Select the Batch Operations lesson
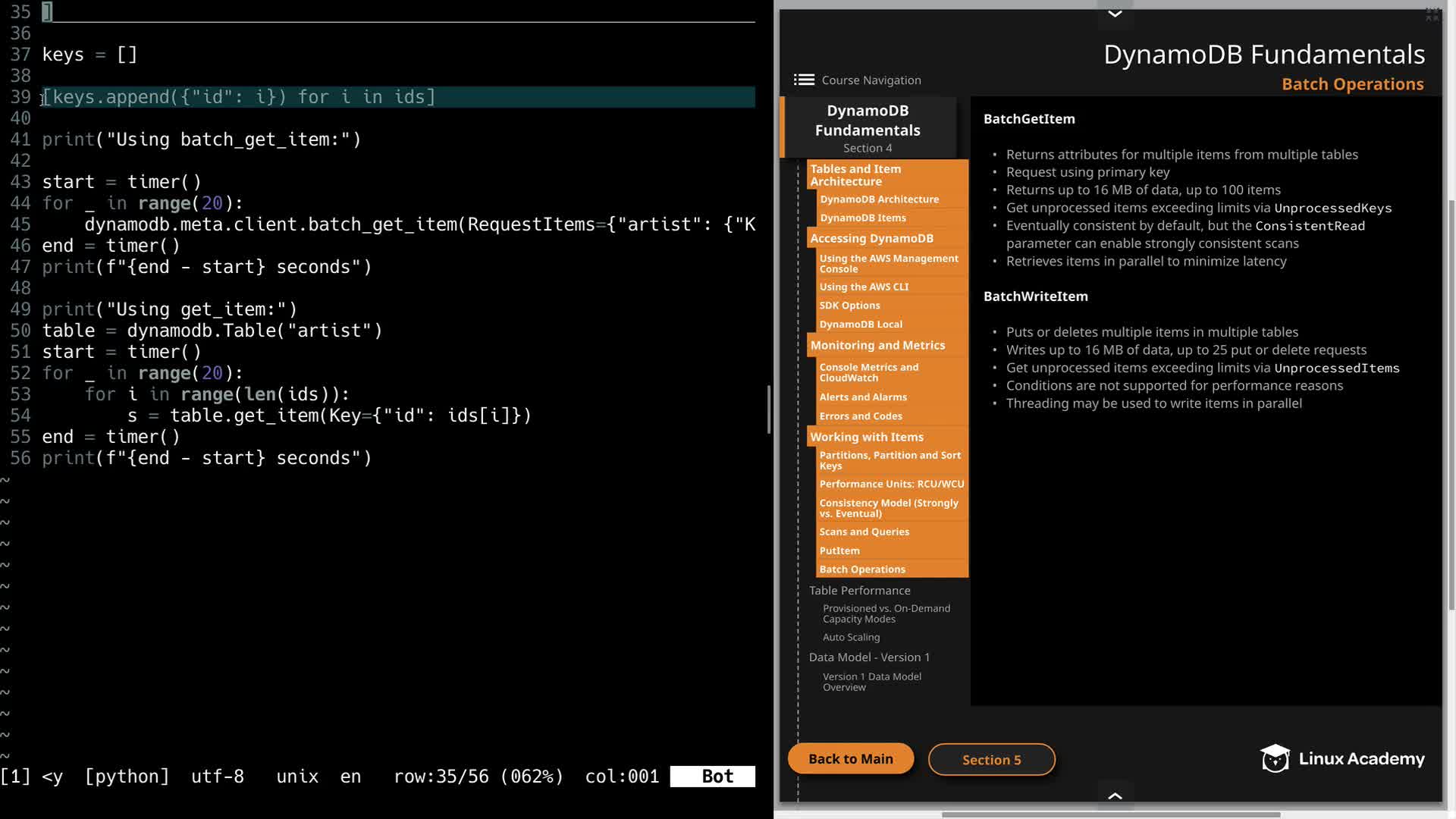The image size is (1456, 819). point(862,569)
